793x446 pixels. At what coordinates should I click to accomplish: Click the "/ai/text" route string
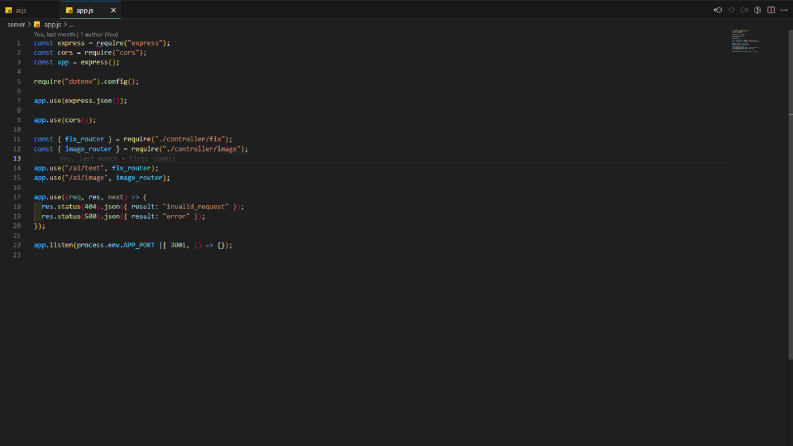tap(84, 168)
